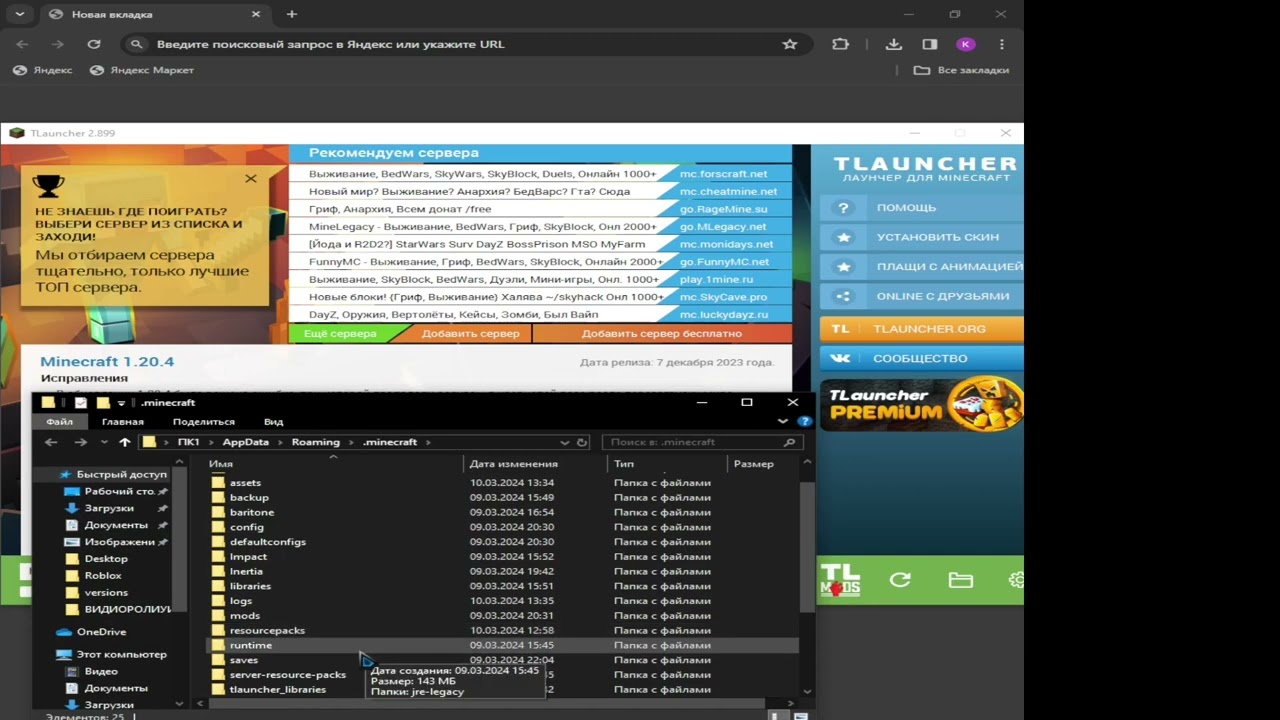
Task: Open the quick access toolbar customize dropdown
Action: pos(122,403)
